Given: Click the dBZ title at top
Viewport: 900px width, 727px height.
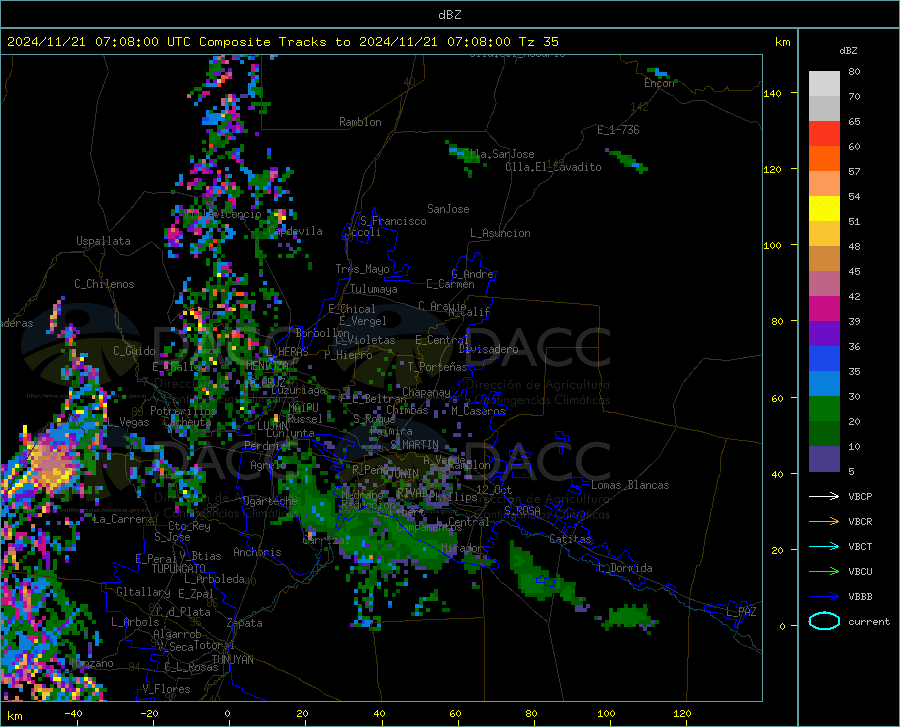Looking at the screenshot, I should (x=449, y=15).
